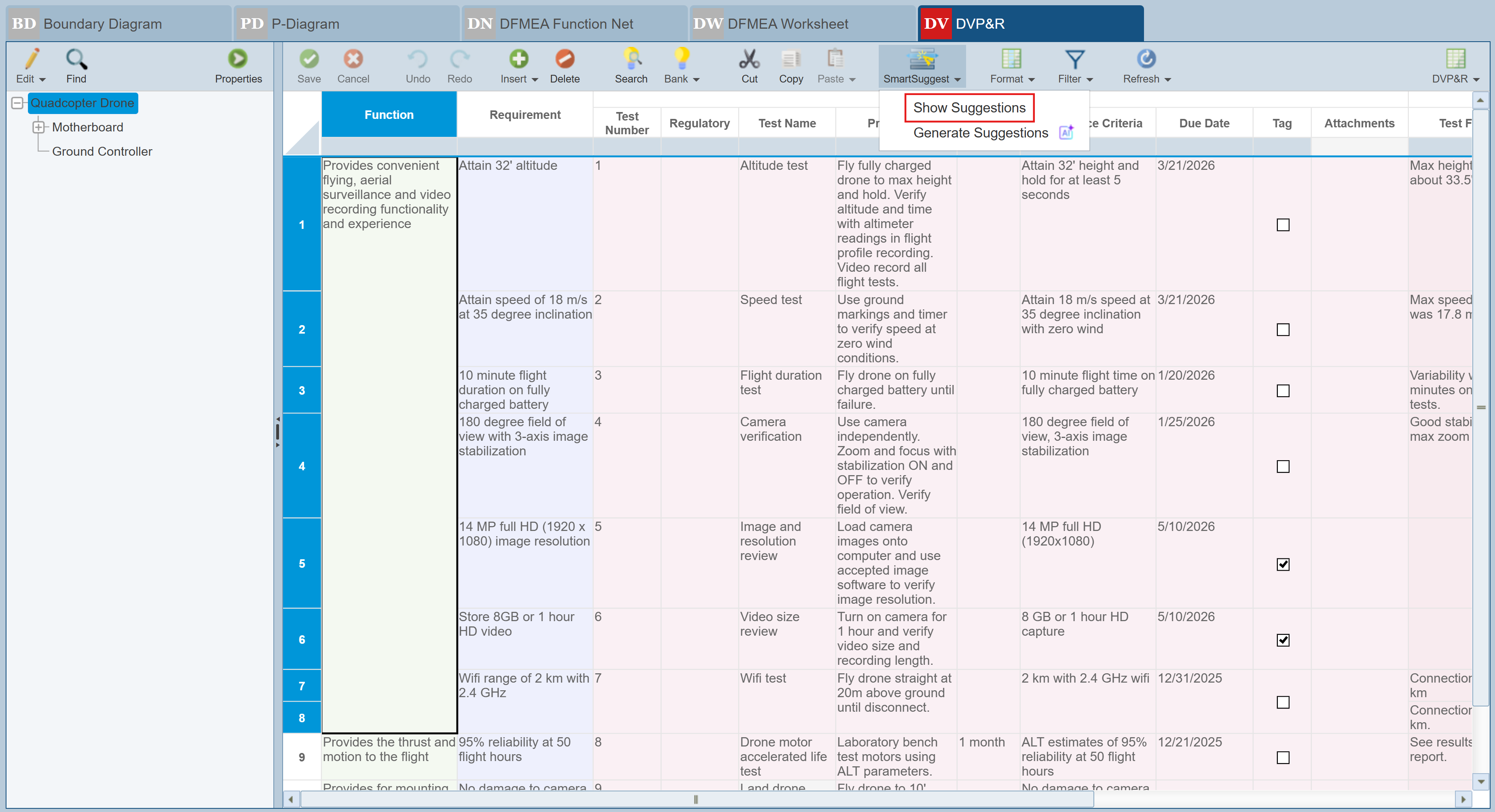The image size is (1495, 812).
Task: Click the Requirement column header
Action: 524,115
